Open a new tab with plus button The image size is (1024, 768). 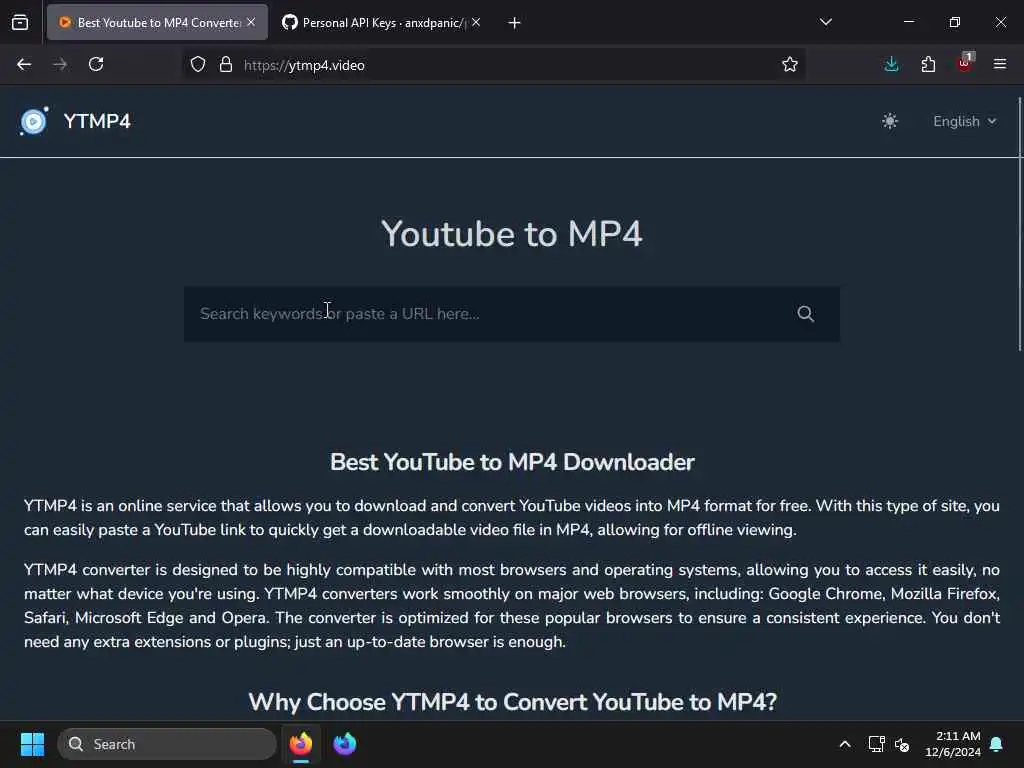click(515, 23)
